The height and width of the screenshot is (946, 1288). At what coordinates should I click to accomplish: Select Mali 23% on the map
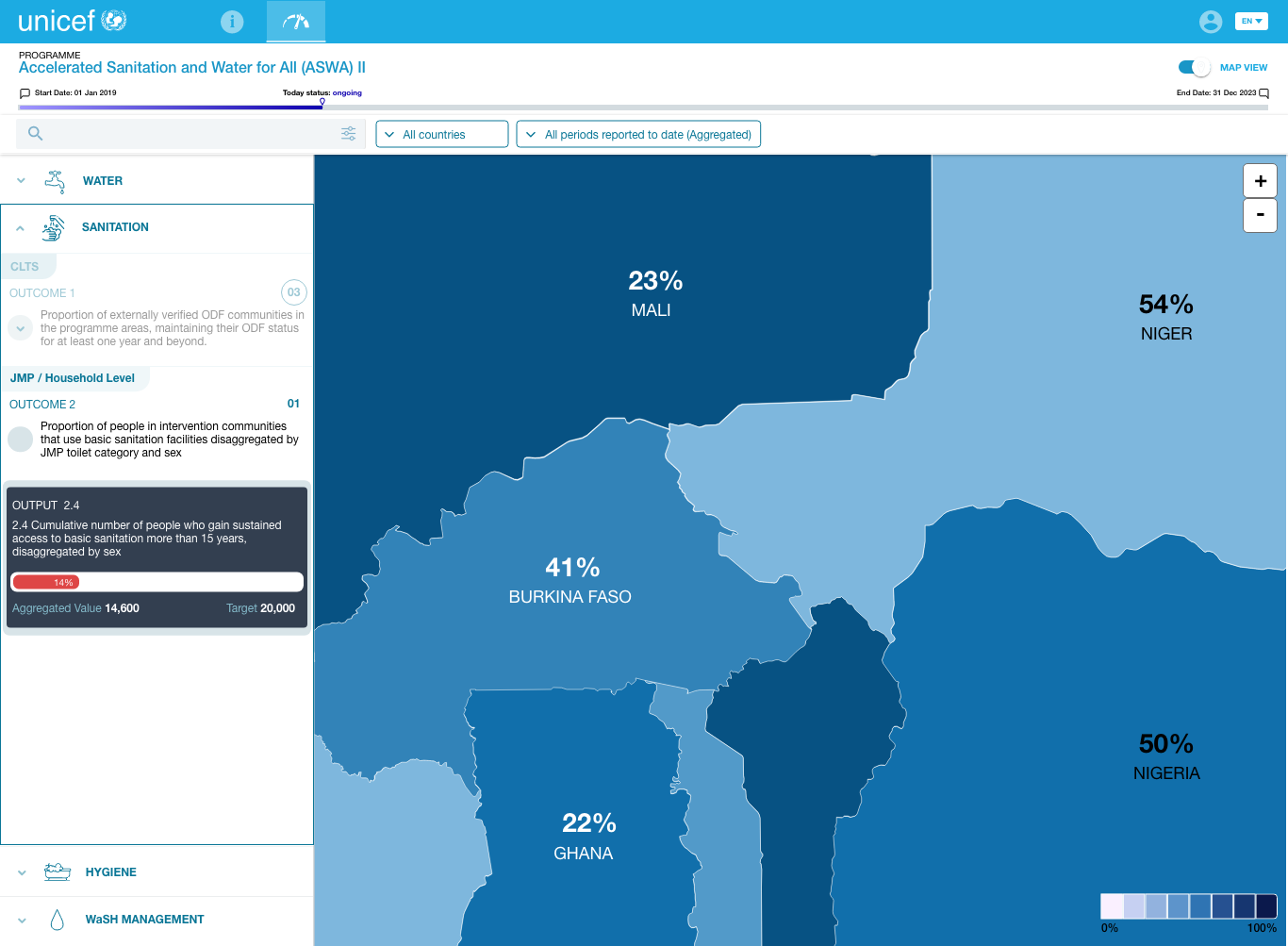pyautogui.click(x=654, y=293)
